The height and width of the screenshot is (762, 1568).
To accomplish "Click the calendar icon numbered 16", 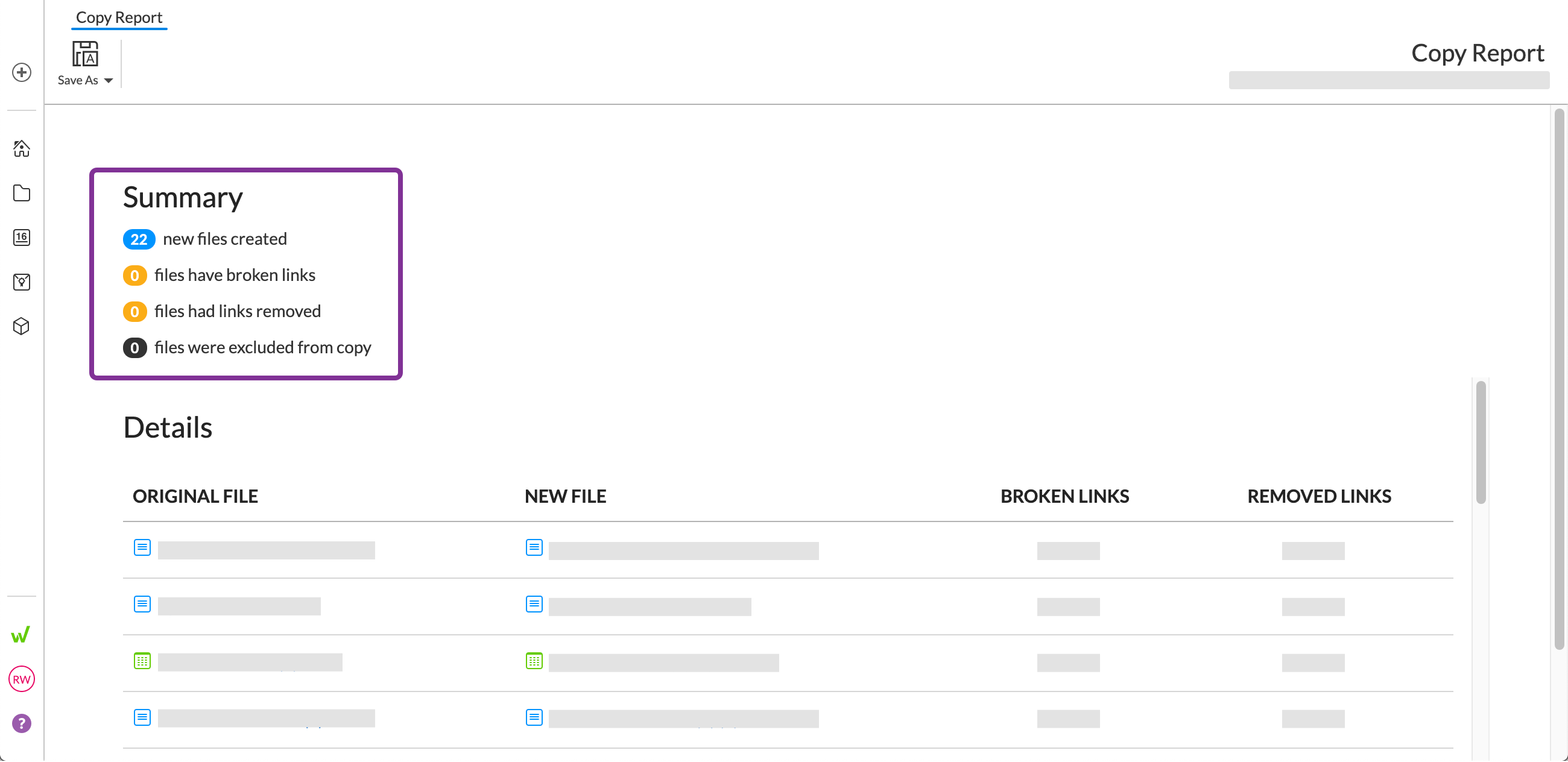I will 22,238.
